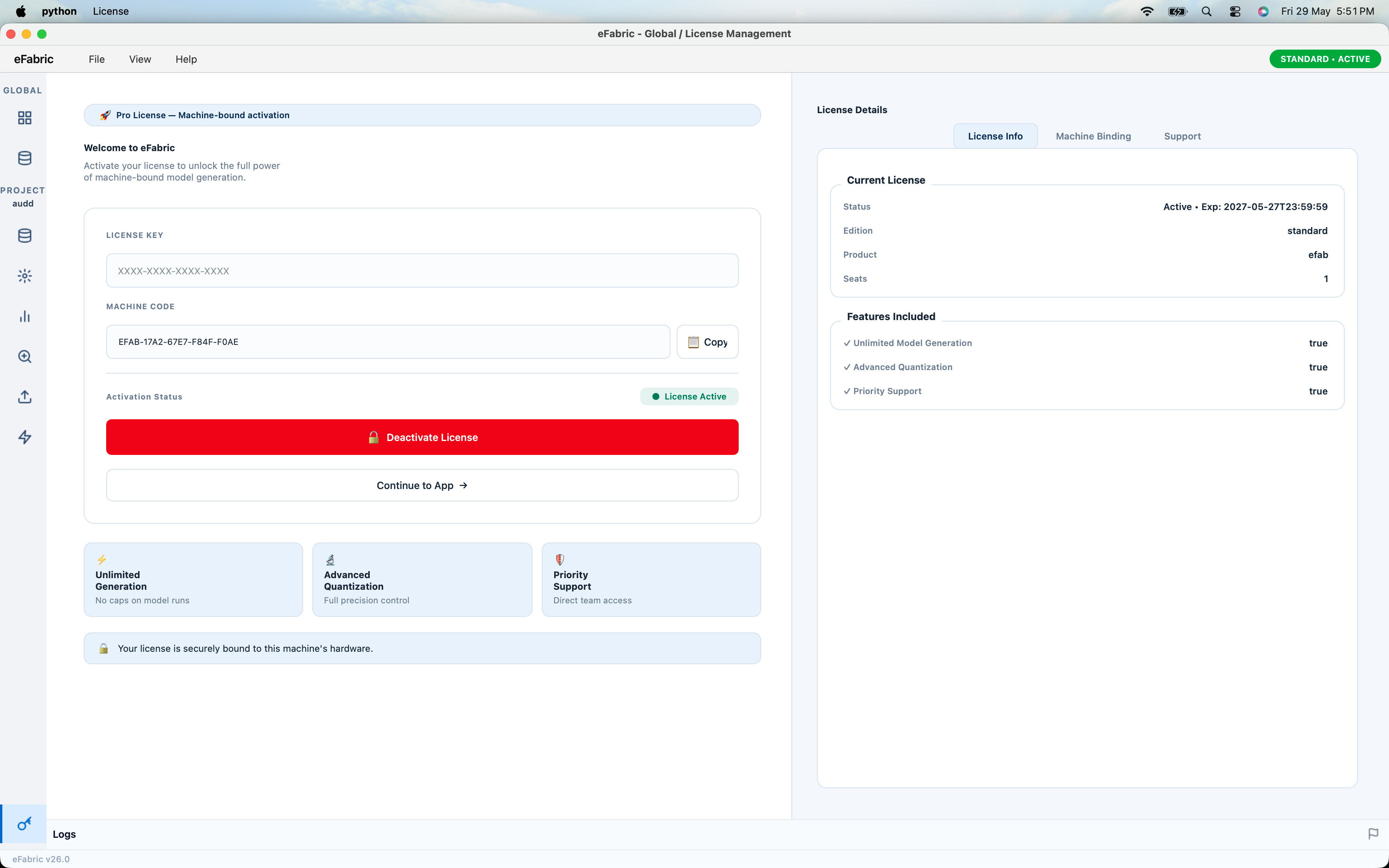Screen dimensions: 1389x868
Task: Click the 'audd' project name
Action: click(23, 204)
